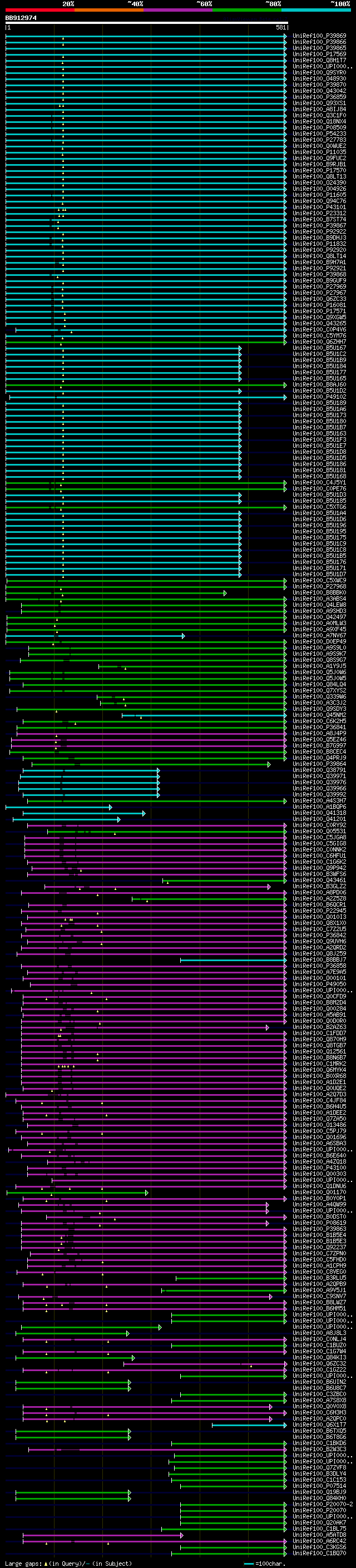Click the cyan ~100% identity legend segment

point(316,11)
